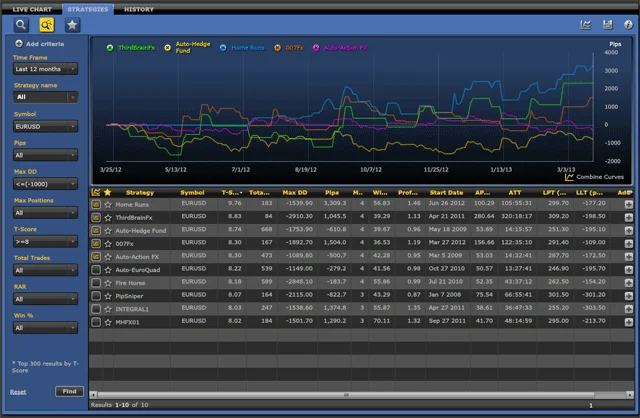The image size is (640, 418).
Task: Click the horizontal scrollbar thumb
Action: tap(346, 395)
